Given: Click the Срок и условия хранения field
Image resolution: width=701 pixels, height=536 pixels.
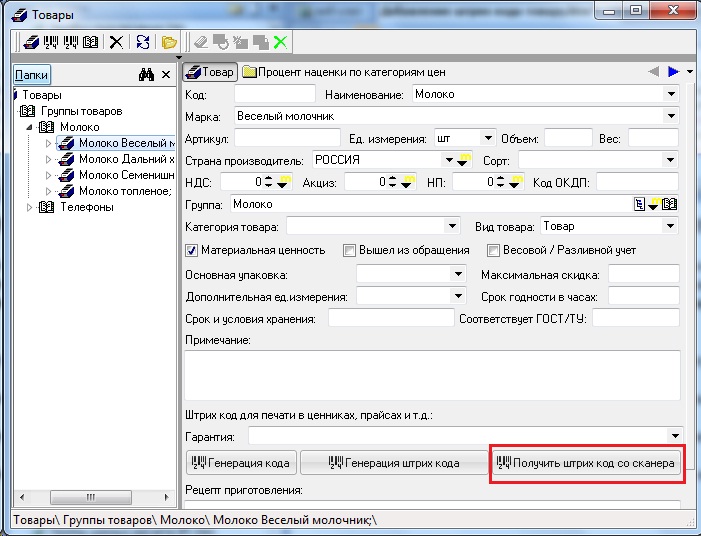Looking at the screenshot, I should pyautogui.click(x=391, y=318).
